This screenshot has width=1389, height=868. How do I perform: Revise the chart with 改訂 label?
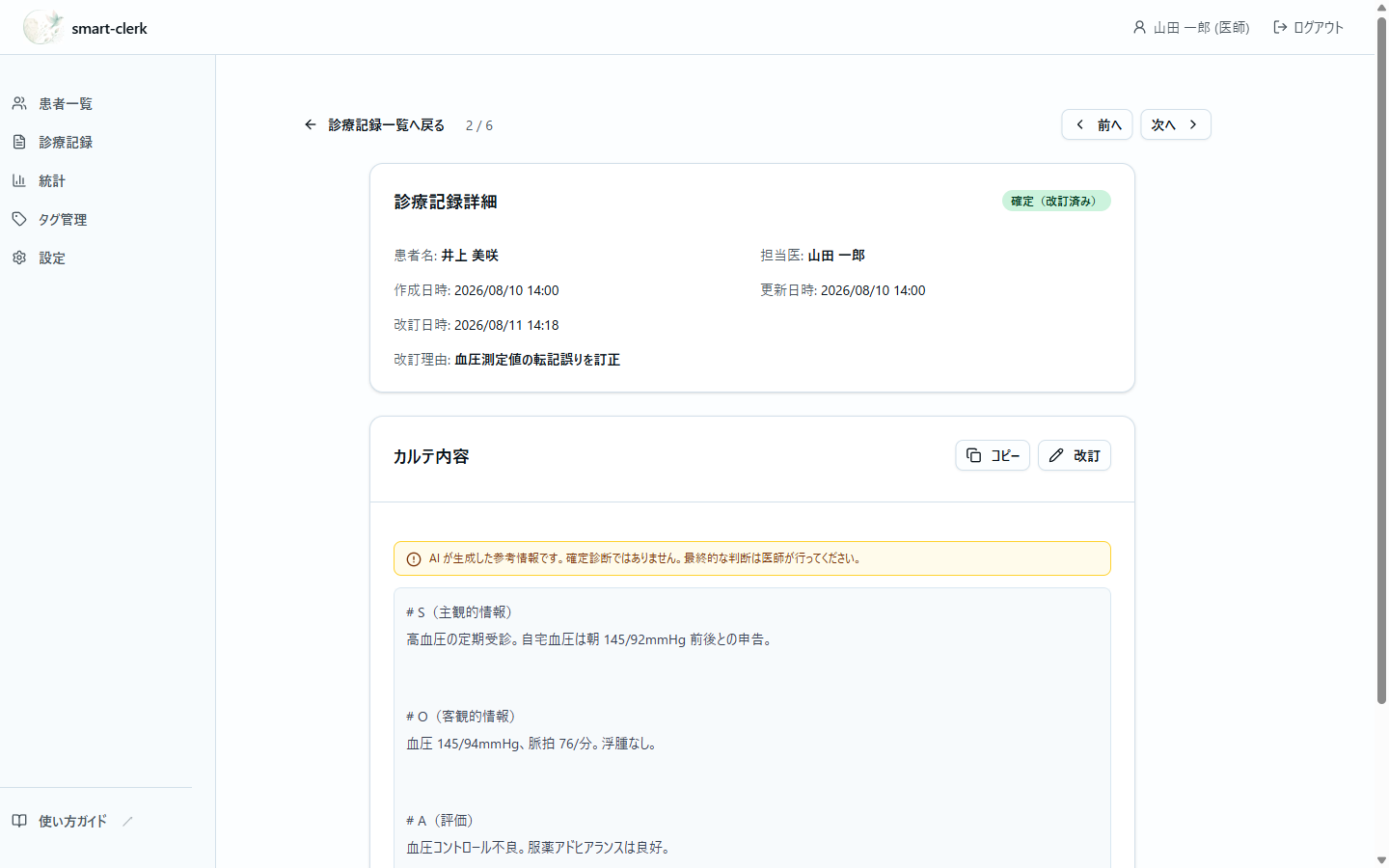pyautogui.click(x=1087, y=455)
